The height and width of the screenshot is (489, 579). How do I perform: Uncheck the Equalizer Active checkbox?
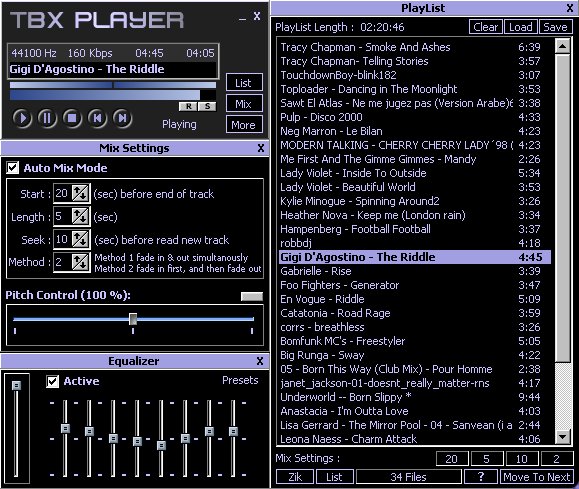click(x=52, y=382)
